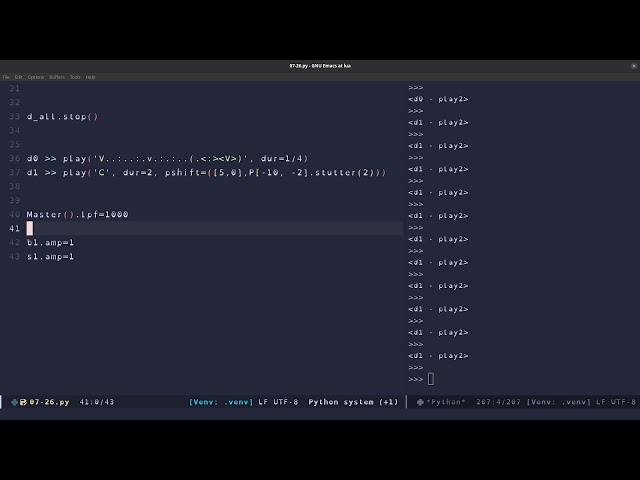
Task: Click [Venv: .venv] in the *Python* modeline
Action: [559, 402]
